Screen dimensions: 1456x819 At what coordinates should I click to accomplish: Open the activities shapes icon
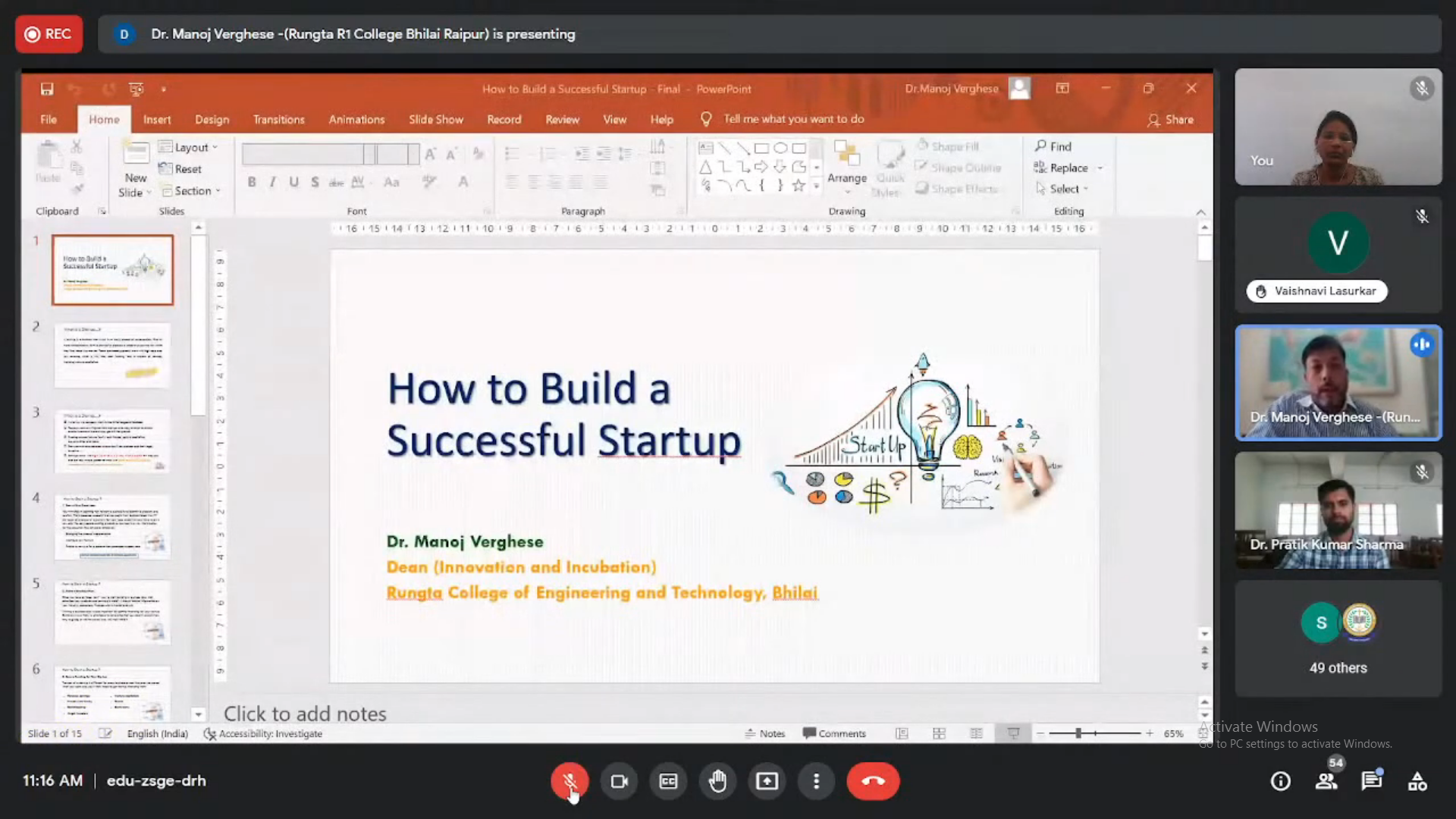click(x=1417, y=781)
